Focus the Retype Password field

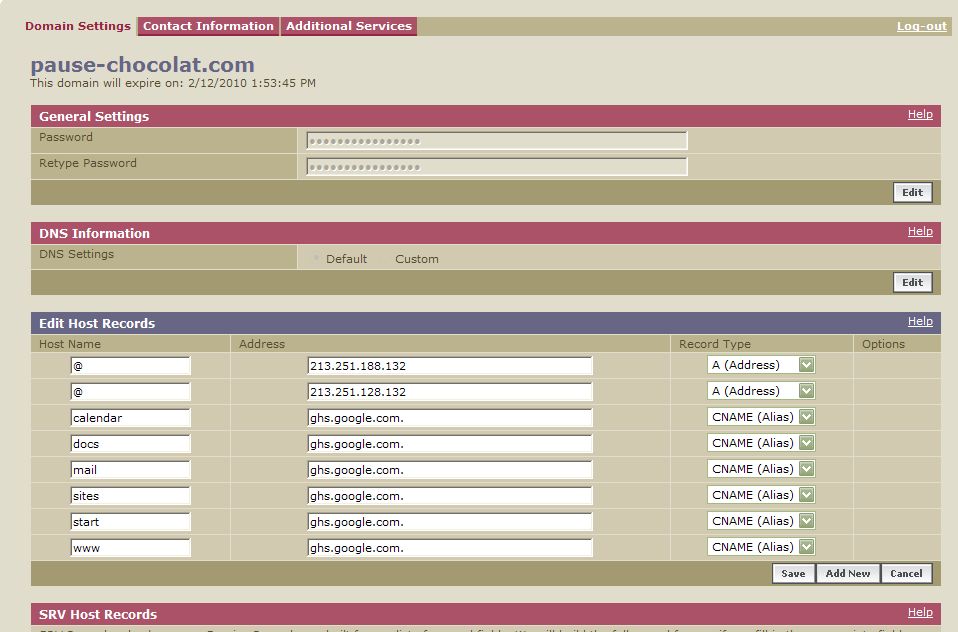point(497,167)
